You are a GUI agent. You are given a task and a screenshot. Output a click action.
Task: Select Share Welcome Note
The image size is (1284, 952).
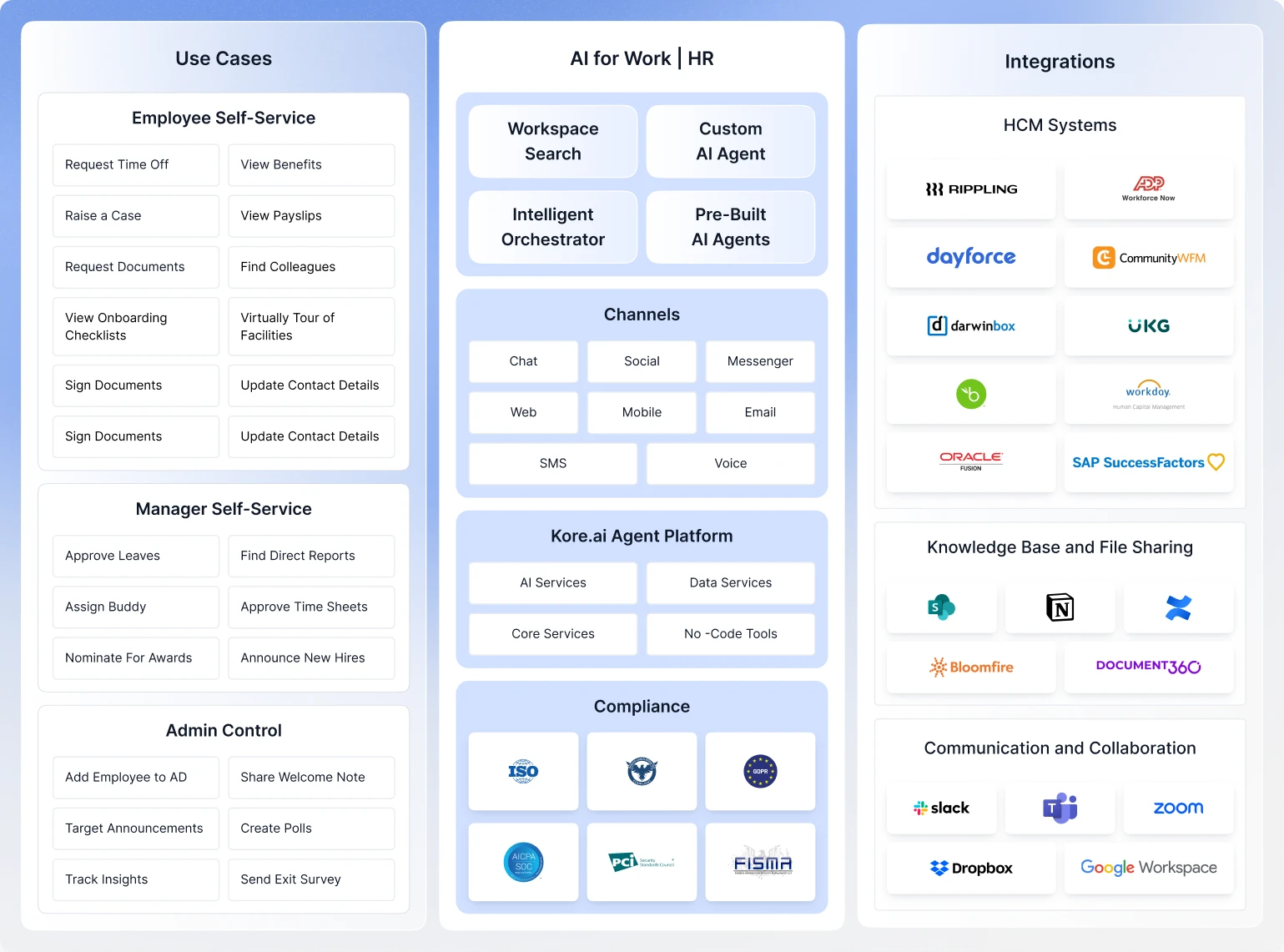point(311,778)
